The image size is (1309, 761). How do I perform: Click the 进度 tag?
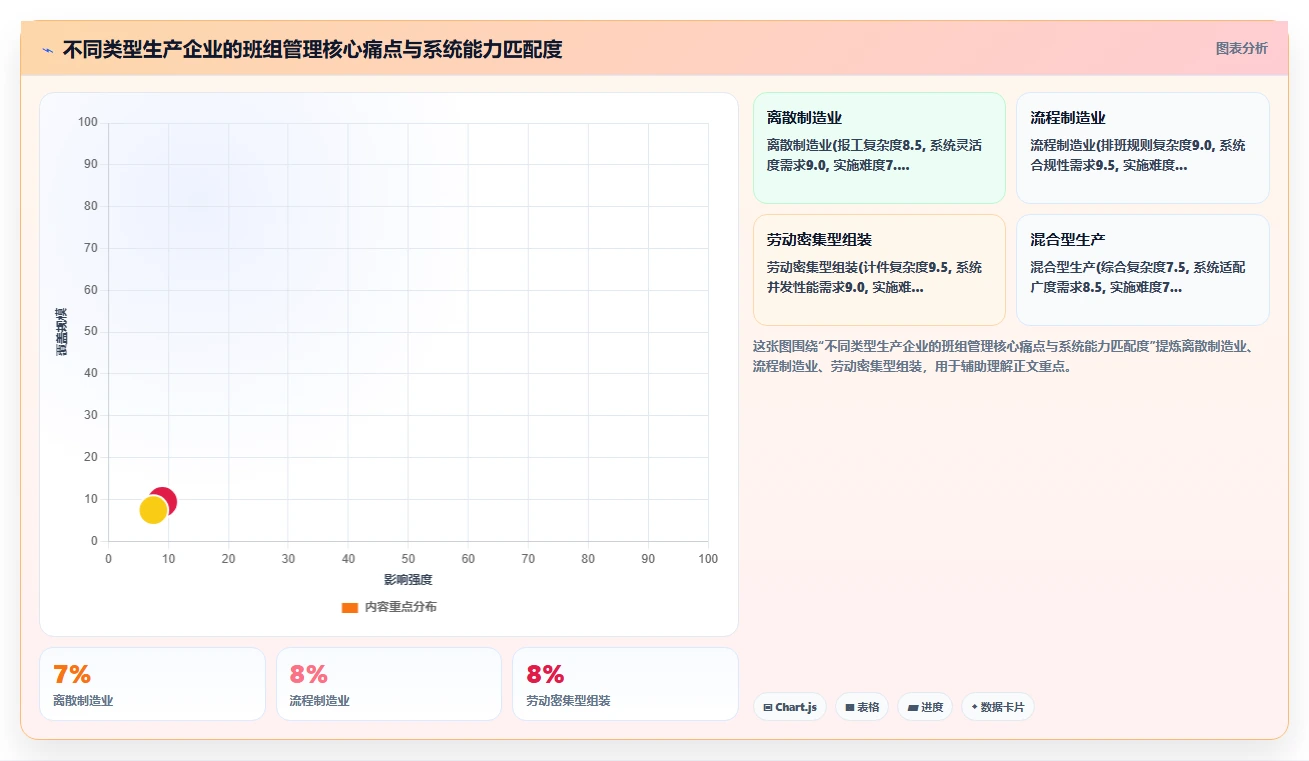tap(925, 707)
